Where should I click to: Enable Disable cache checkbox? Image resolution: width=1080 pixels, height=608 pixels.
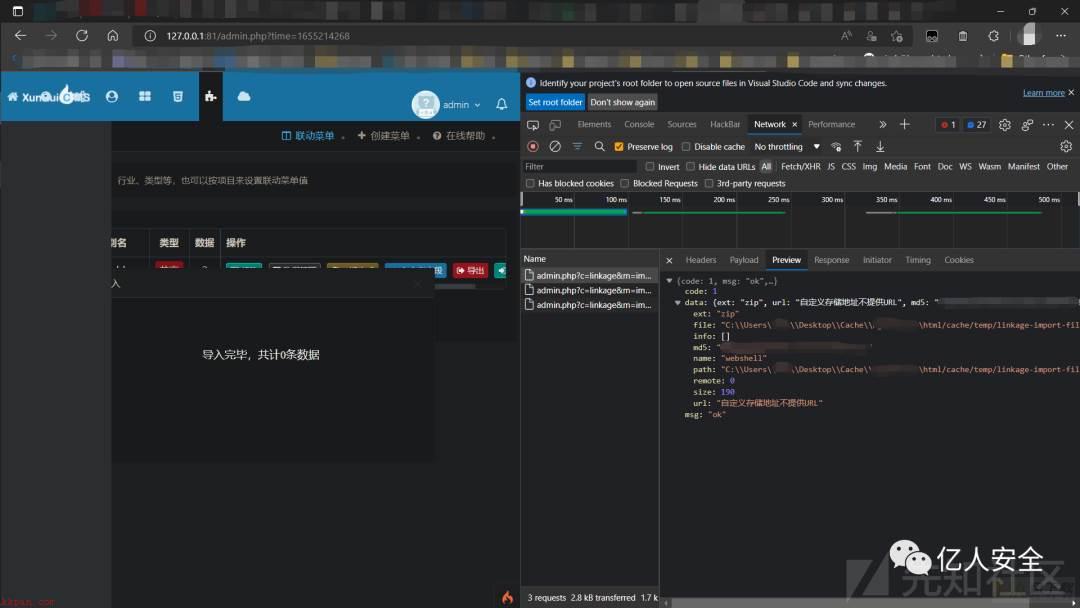pyautogui.click(x=686, y=147)
